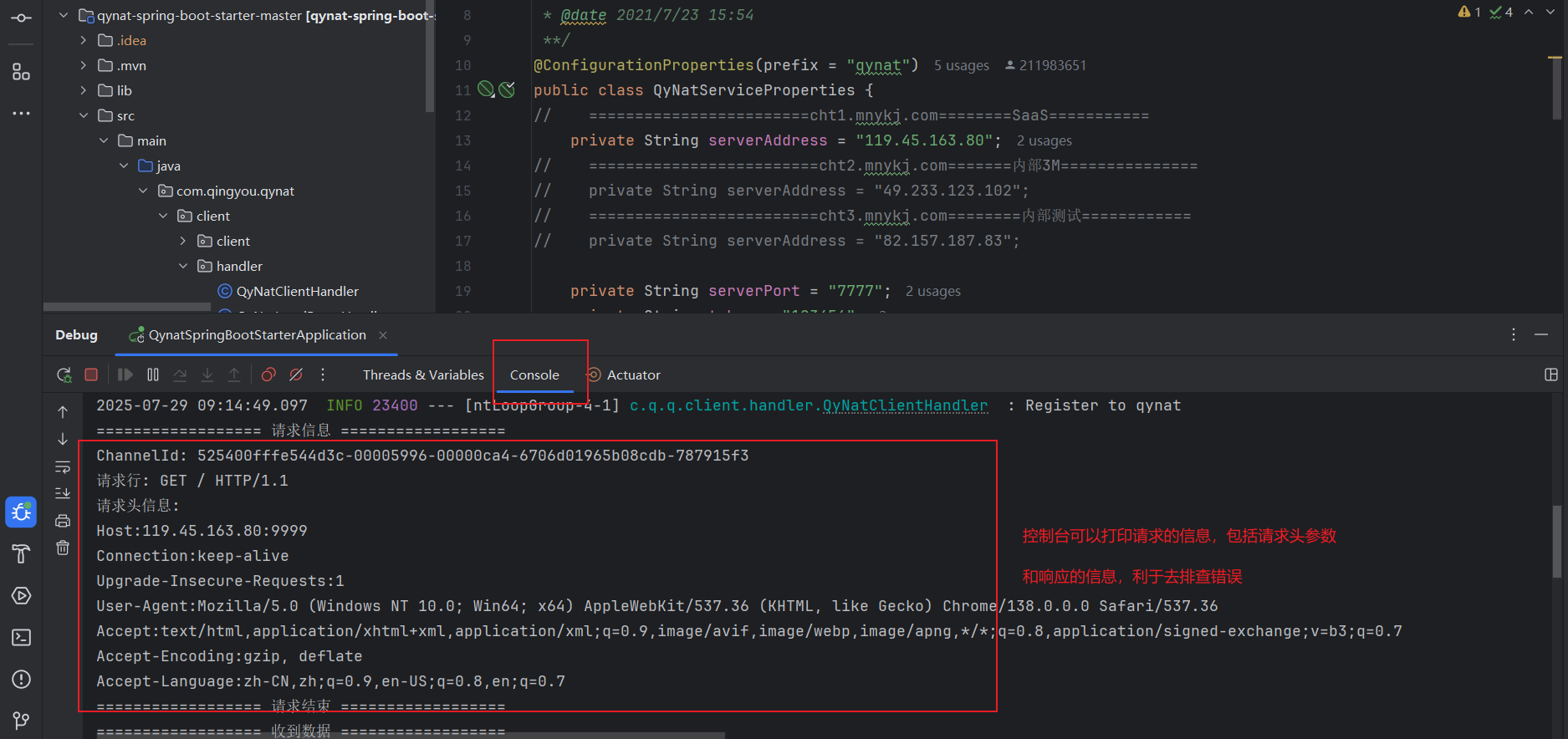Open the View Breakpoints dialog
Image resolution: width=1568 pixels, height=739 pixels.
(x=268, y=375)
